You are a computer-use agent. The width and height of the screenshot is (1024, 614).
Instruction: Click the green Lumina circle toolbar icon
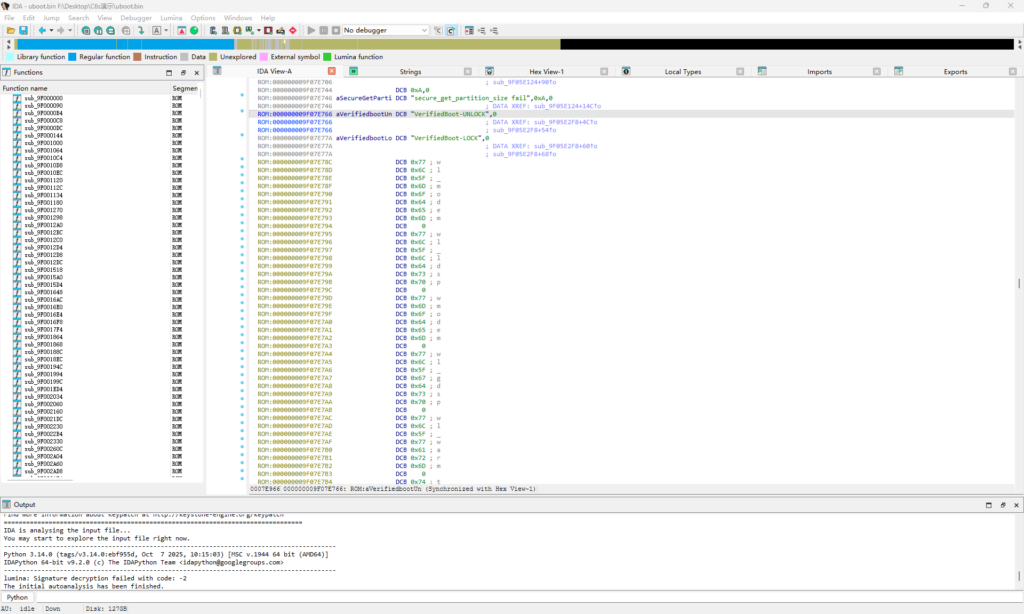(x=193, y=31)
